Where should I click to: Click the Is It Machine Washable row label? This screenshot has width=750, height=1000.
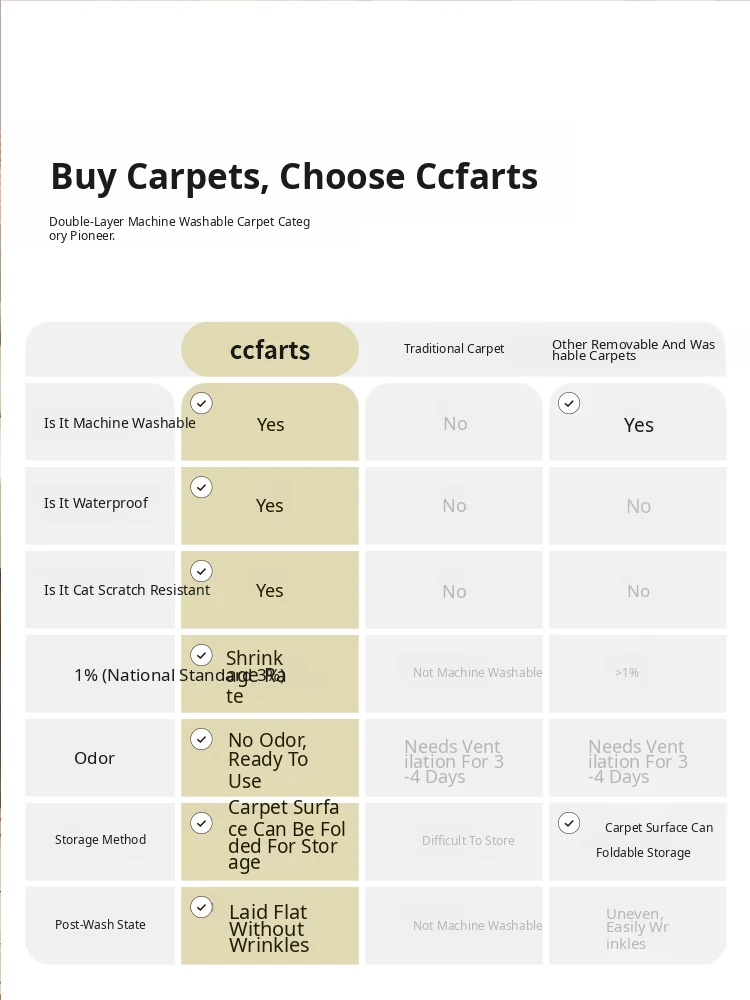(x=119, y=423)
